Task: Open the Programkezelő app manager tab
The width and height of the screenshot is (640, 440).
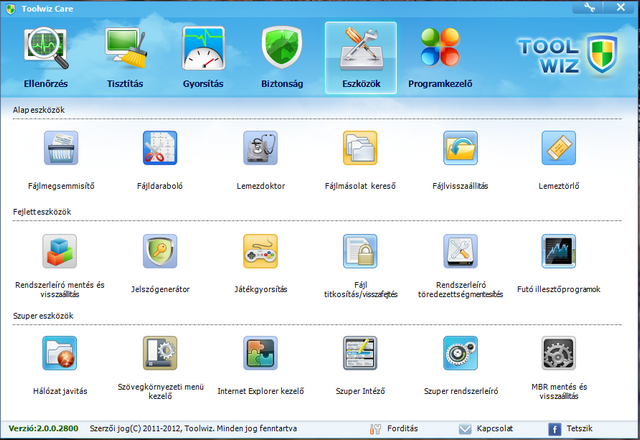Action: (x=440, y=58)
